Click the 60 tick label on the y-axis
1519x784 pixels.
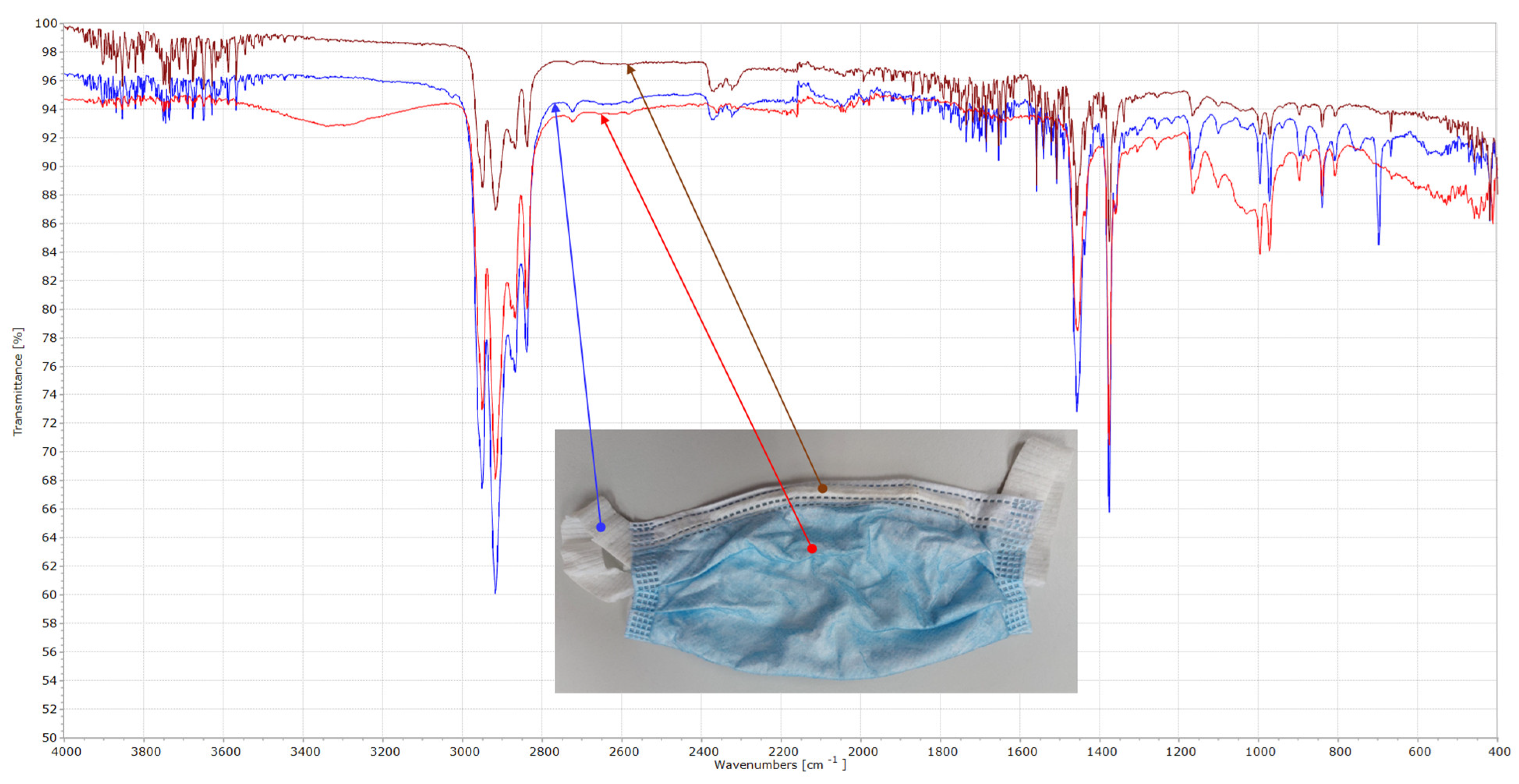click(x=49, y=594)
